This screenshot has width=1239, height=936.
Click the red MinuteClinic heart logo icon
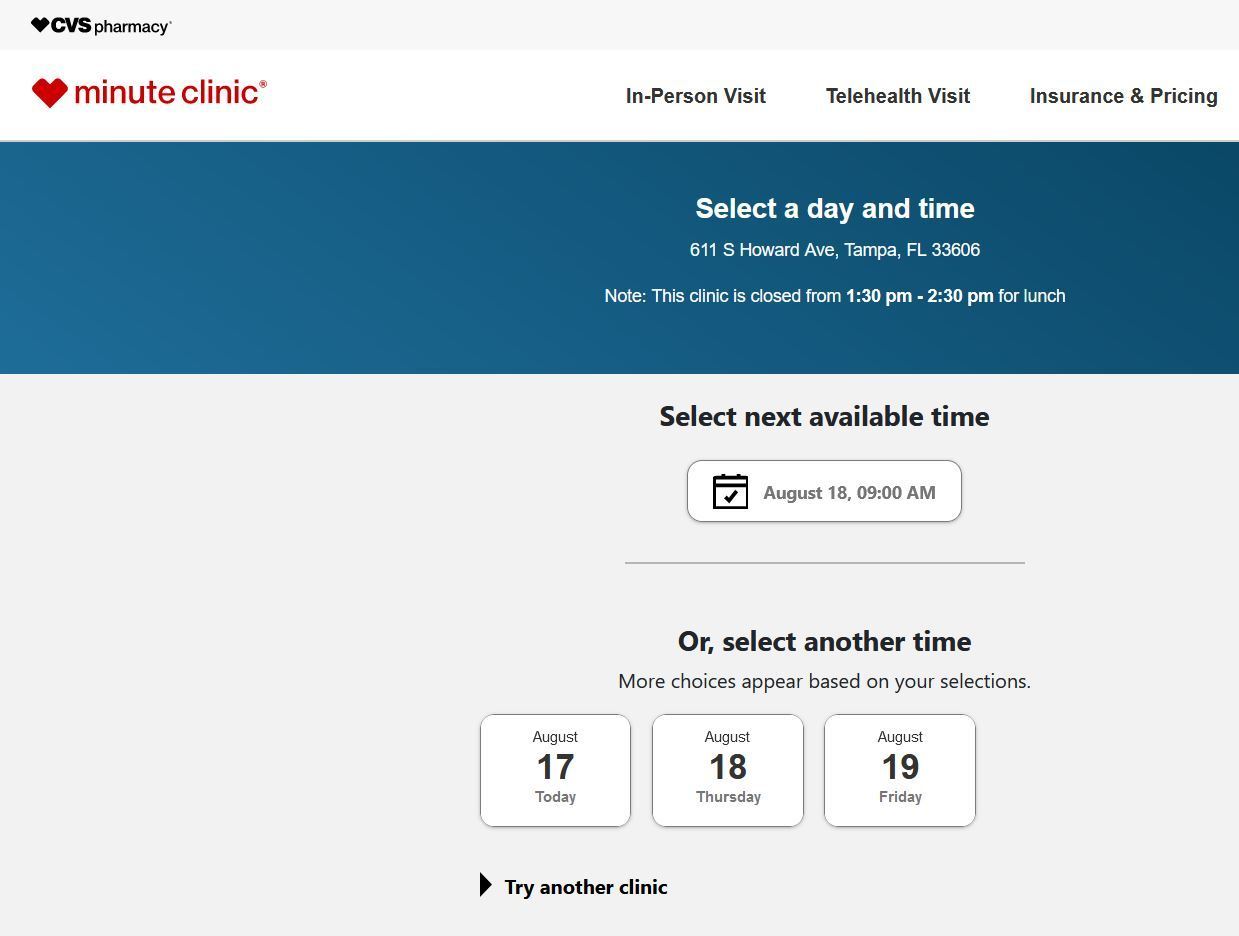pyautogui.click(x=49, y=93)
